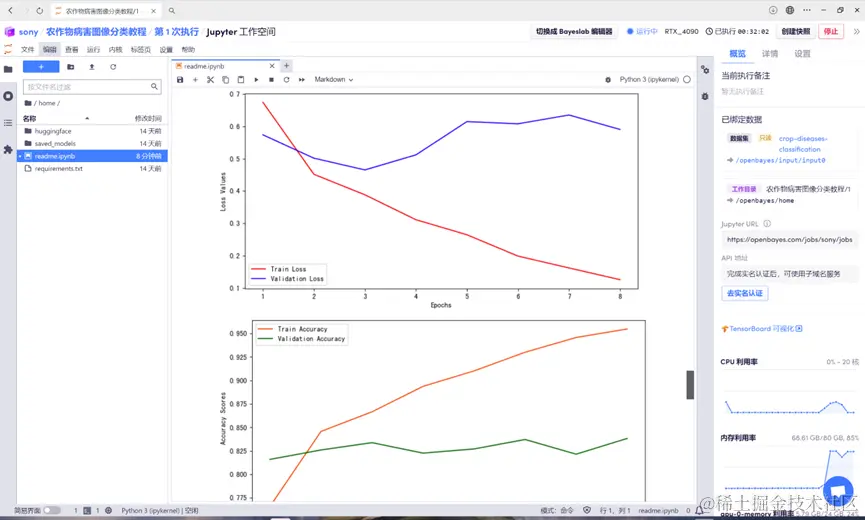
Task: Click the blue new launcher plus button
Action: tap(41, 67)
